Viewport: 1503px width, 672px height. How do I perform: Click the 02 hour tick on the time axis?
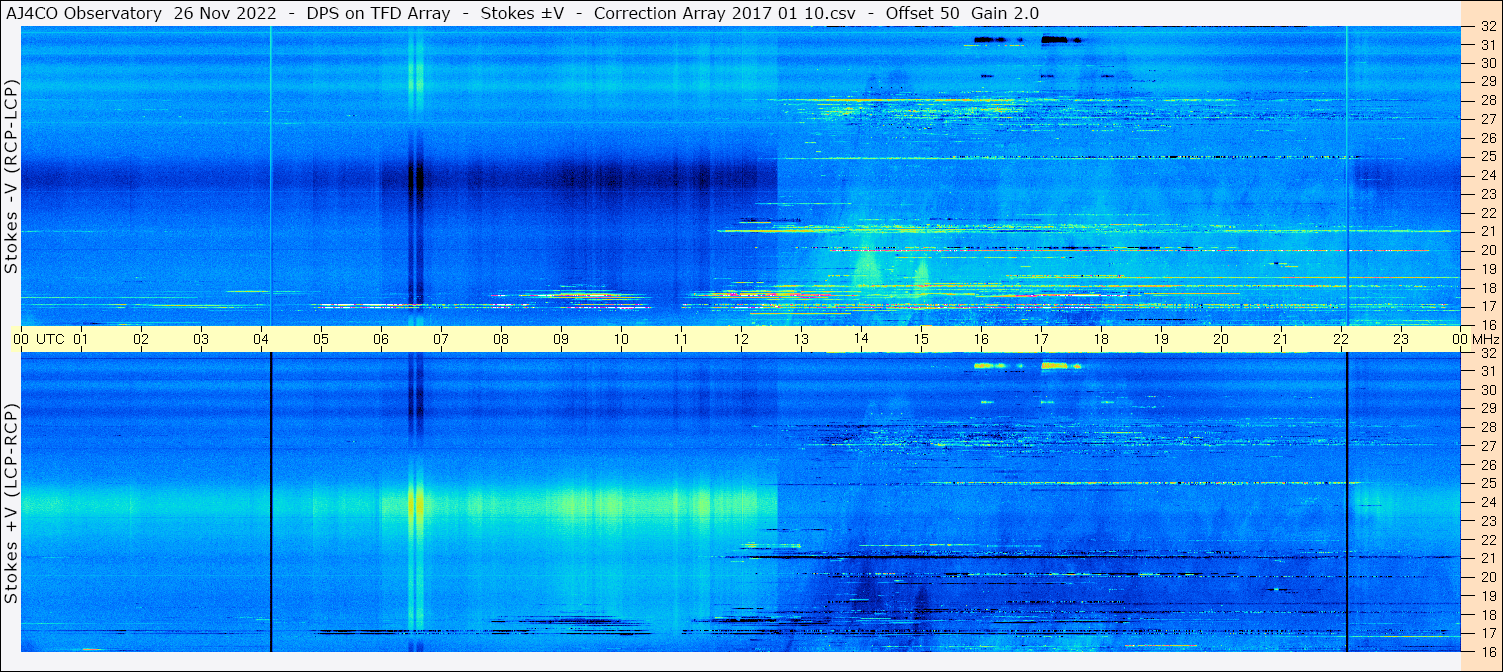tap(141, 339)
